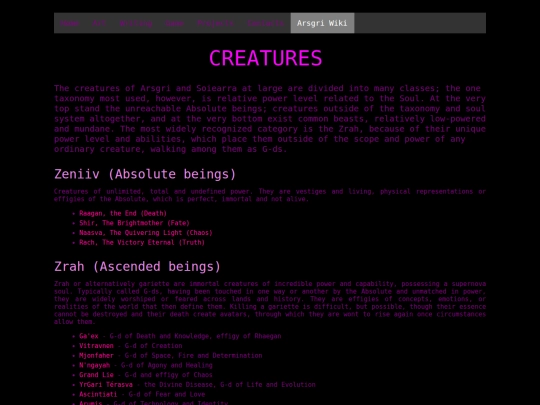The image size is (540, 405).
Task: Open the Ga'ex entry link
Action: [x=89, y=336]
